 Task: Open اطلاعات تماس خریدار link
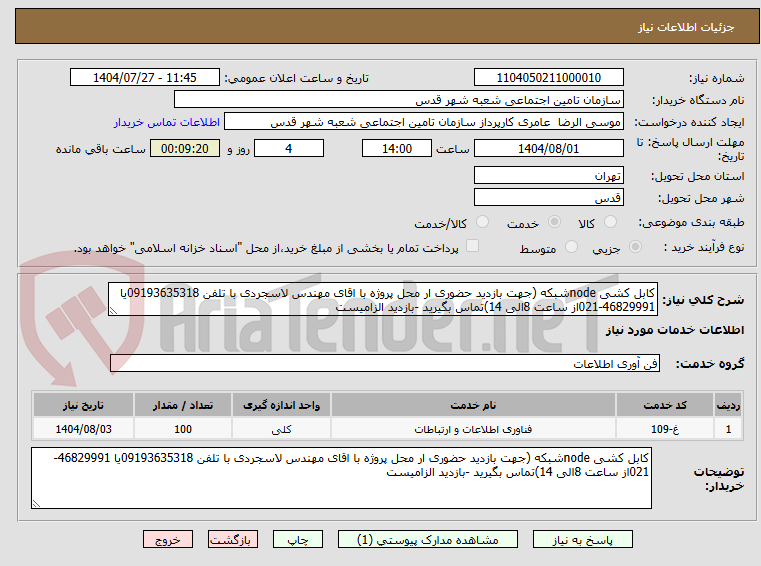(166, 122)
